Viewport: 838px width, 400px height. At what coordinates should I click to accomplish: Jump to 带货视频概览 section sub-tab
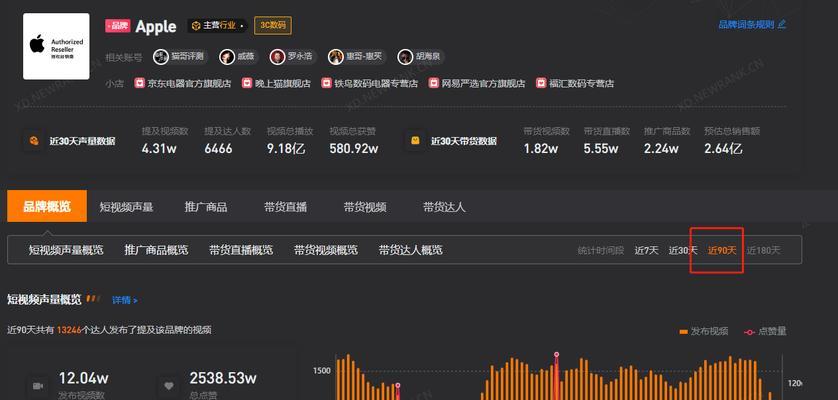pos(326,250)
